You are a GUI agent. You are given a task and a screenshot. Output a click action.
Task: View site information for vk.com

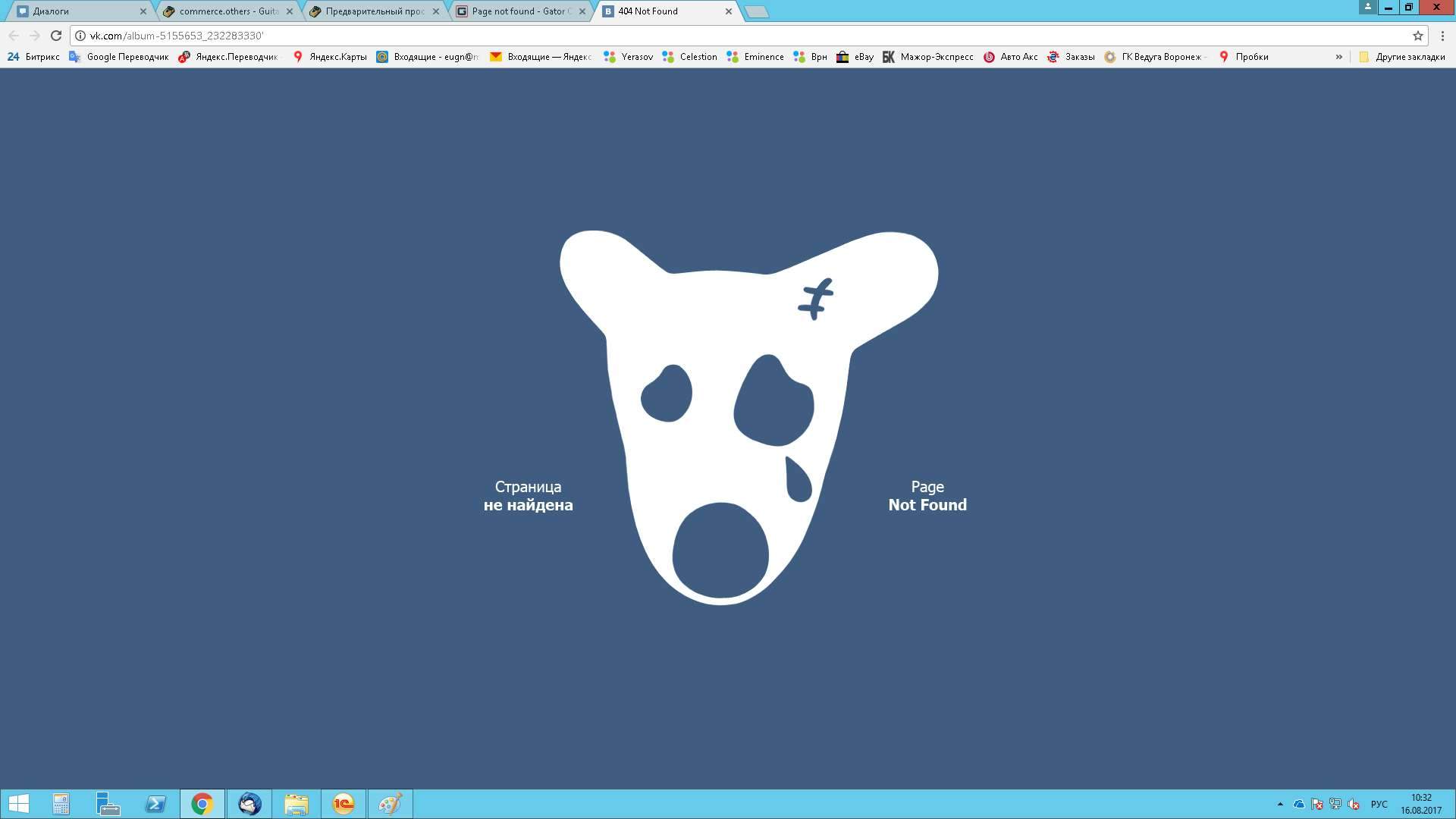pyautogui.click(x=80, y=36)
